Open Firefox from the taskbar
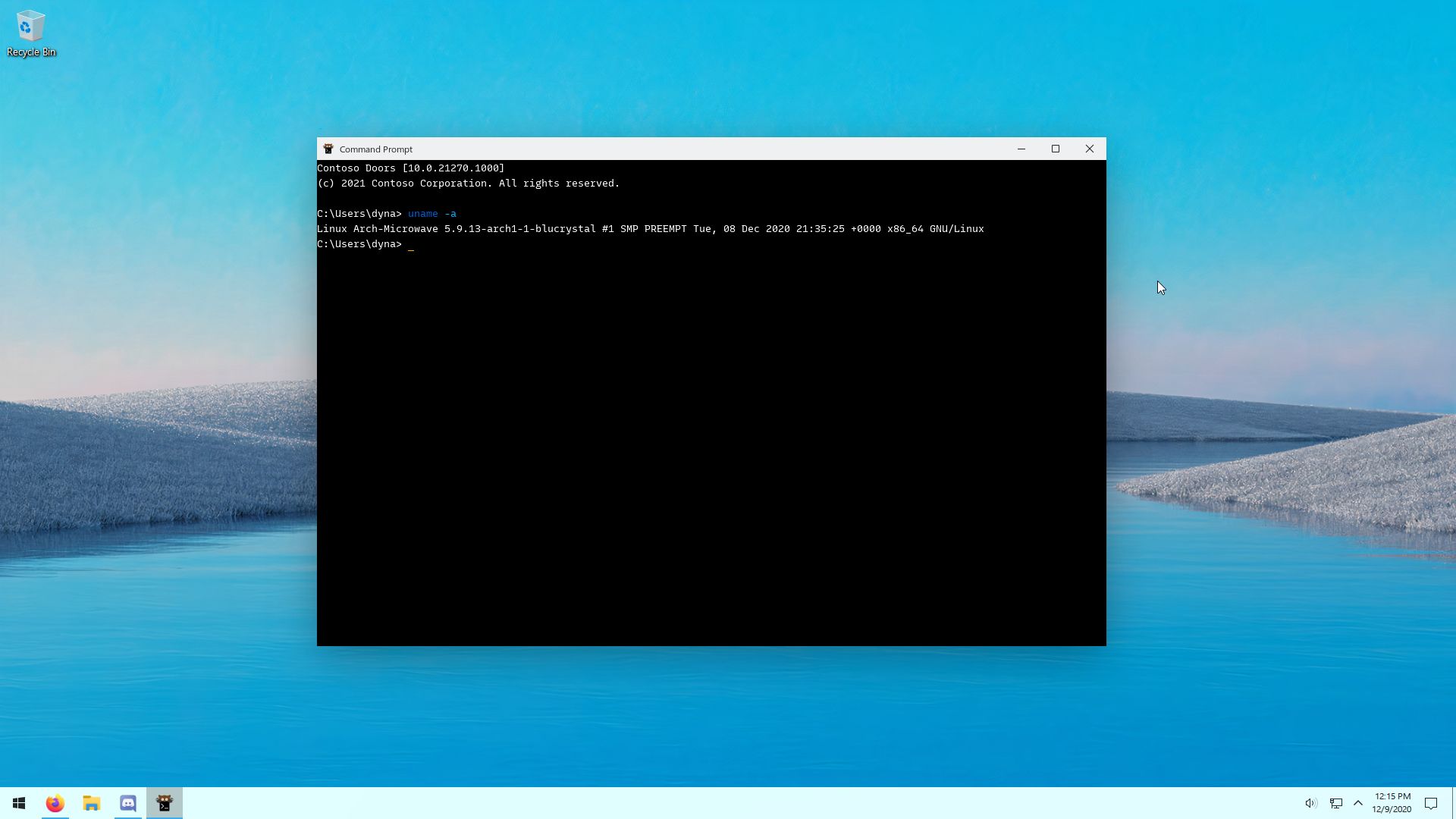This screenshot has width=1456, height=819. [x=54, y=803]
